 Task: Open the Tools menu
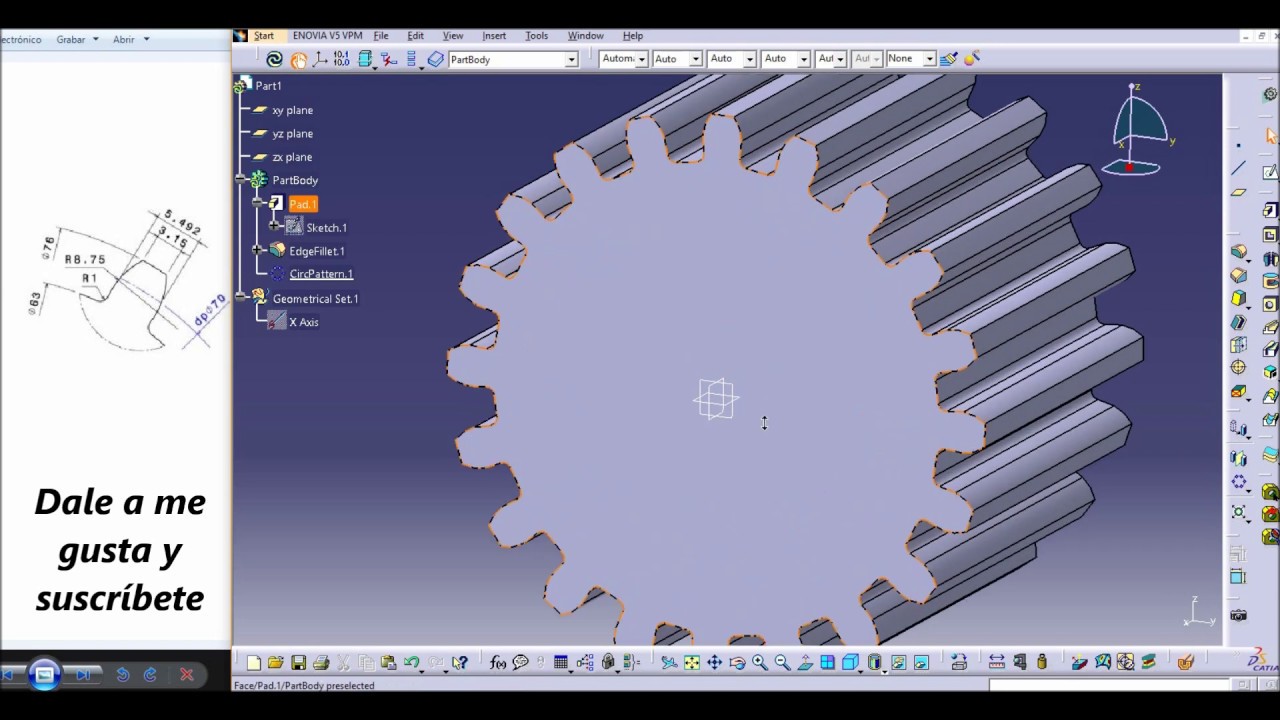536,36
